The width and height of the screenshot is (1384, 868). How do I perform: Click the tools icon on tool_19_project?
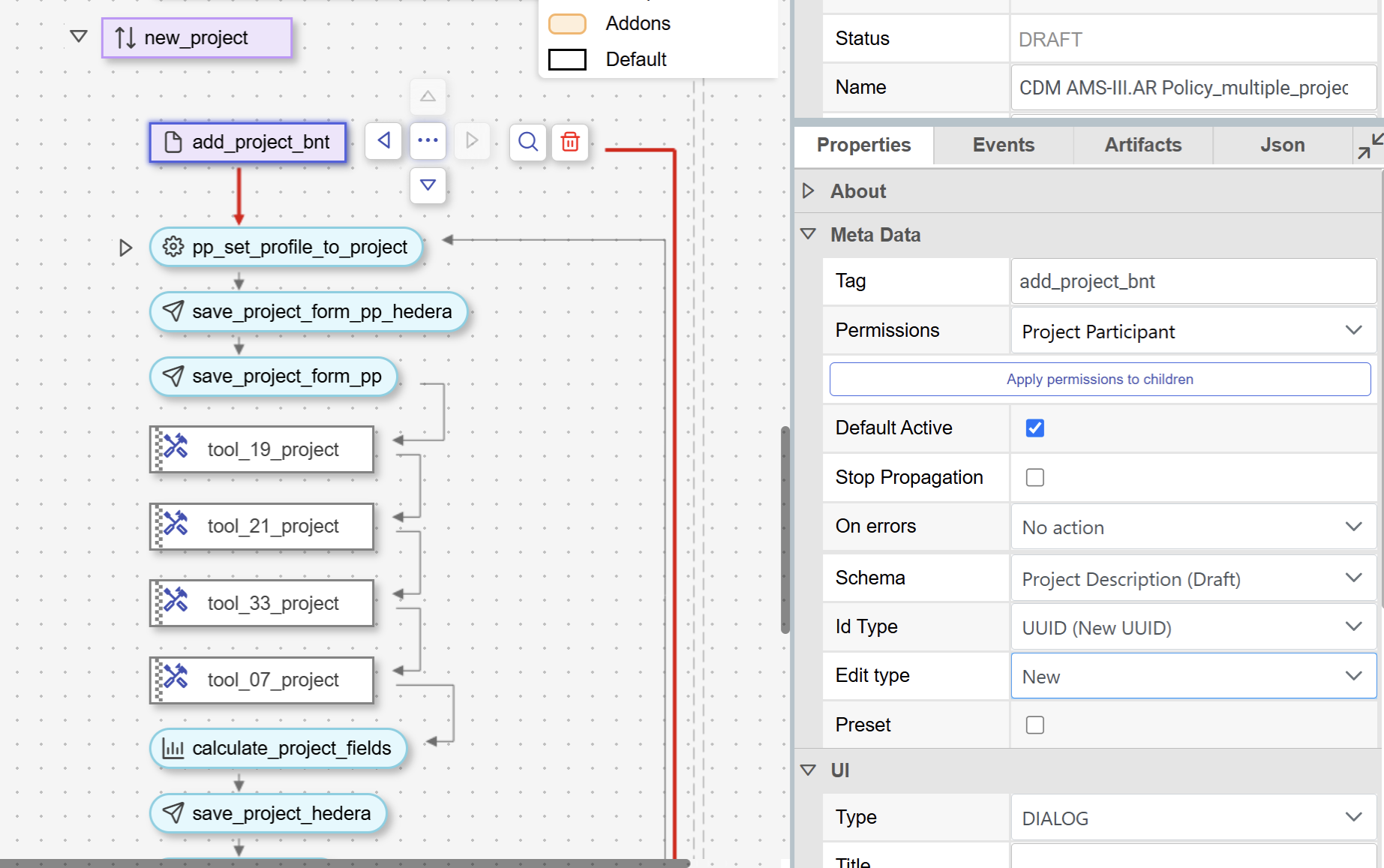click(176, 448)
